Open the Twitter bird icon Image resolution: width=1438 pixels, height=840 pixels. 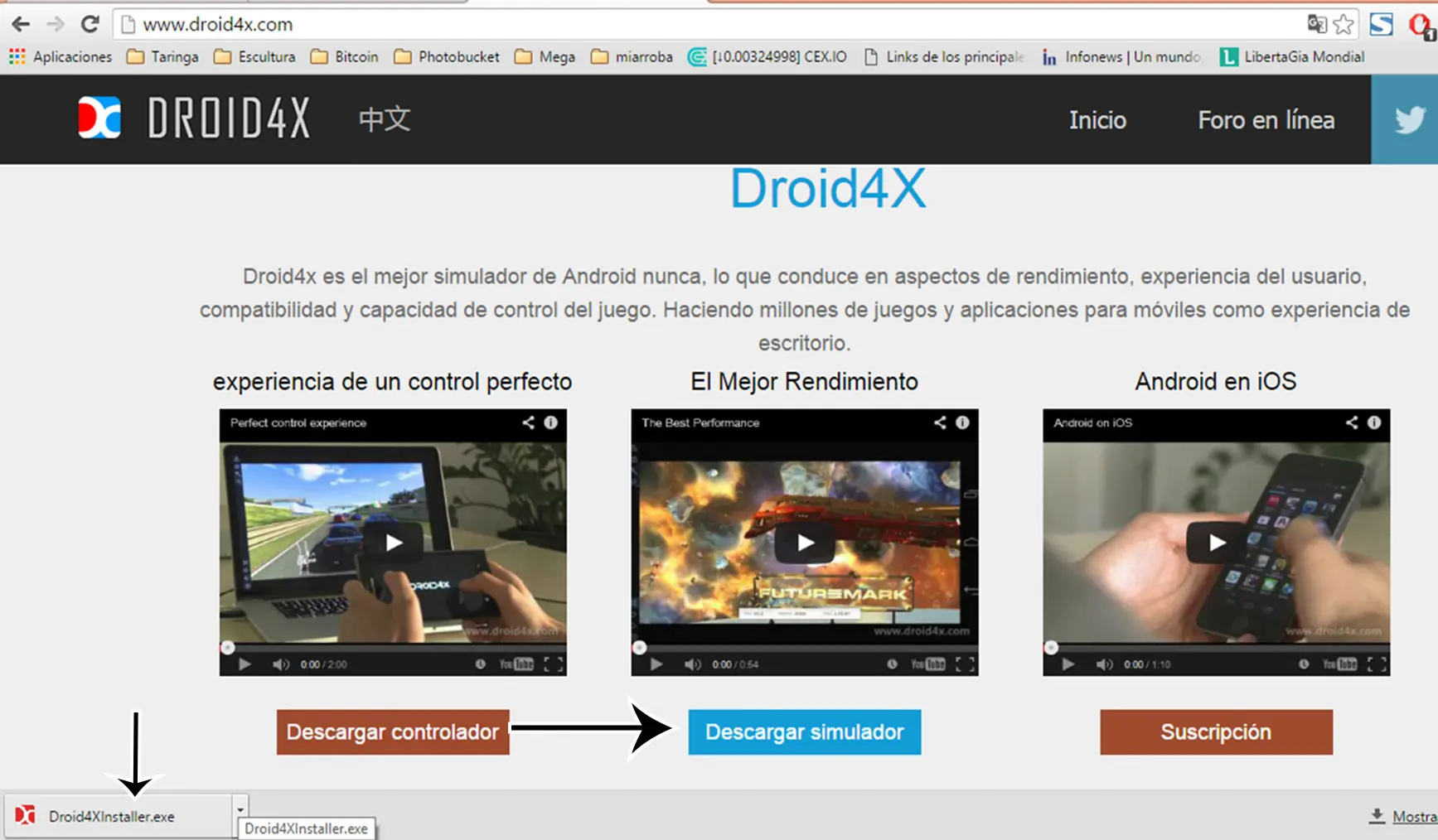(x=1409, y=120)
